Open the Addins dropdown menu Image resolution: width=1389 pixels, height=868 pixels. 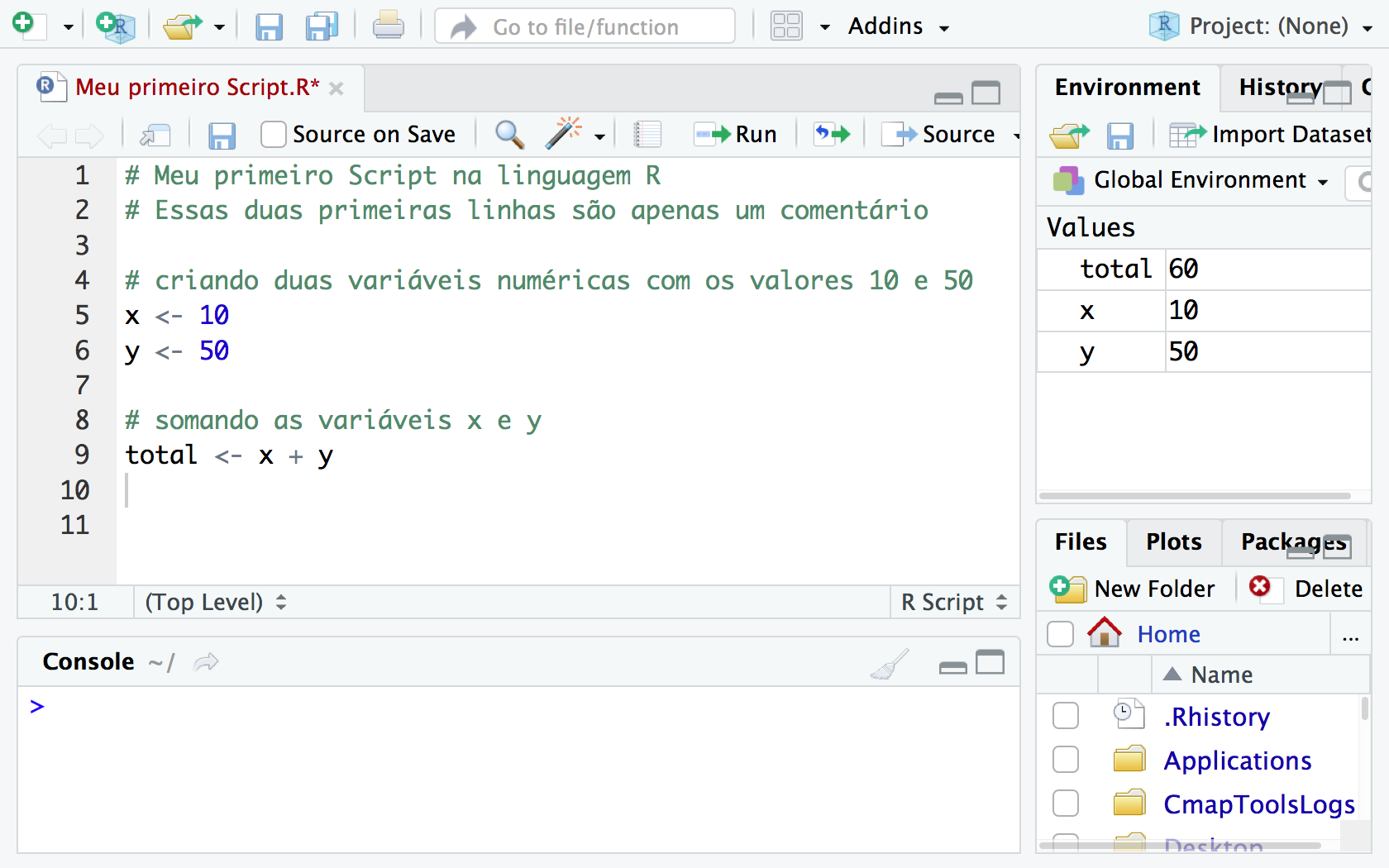[898, 26]
